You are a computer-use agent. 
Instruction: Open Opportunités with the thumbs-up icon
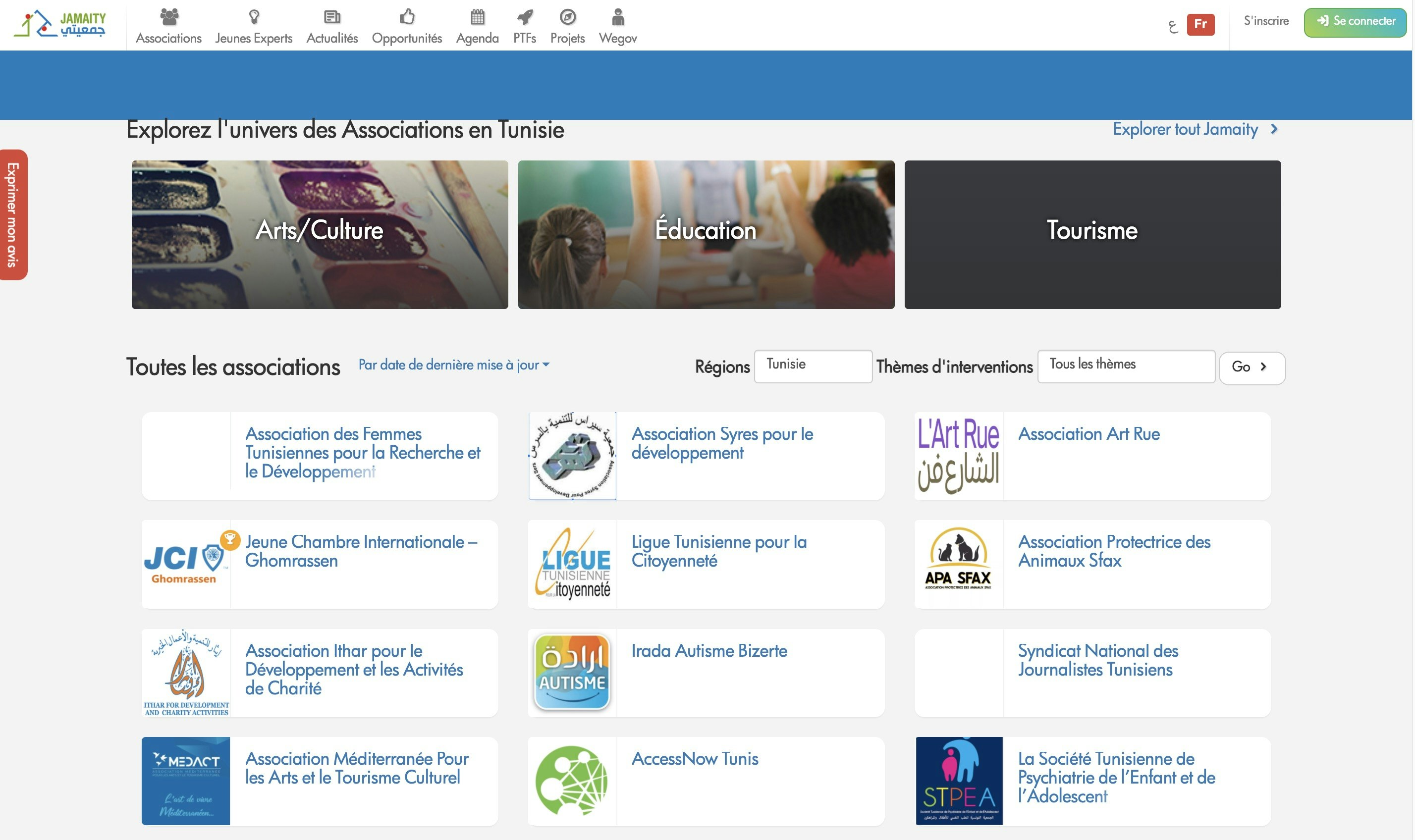[407, 17]
